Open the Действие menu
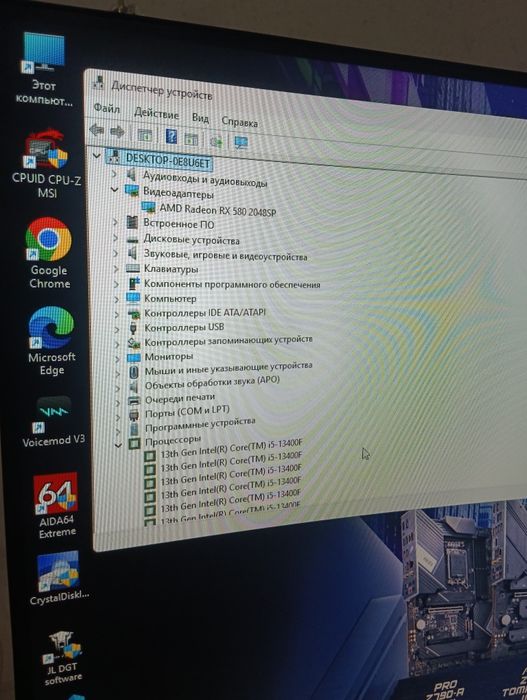 (156, 113)
